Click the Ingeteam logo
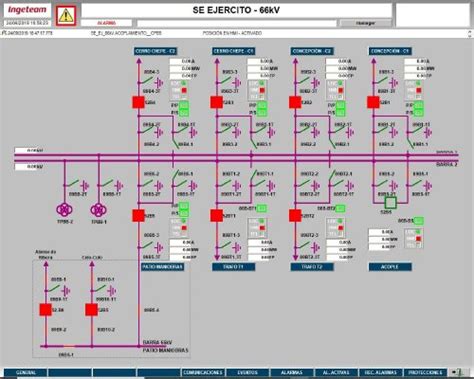The height and width of the screenshot is (379, 474). (x=27, y=10)
